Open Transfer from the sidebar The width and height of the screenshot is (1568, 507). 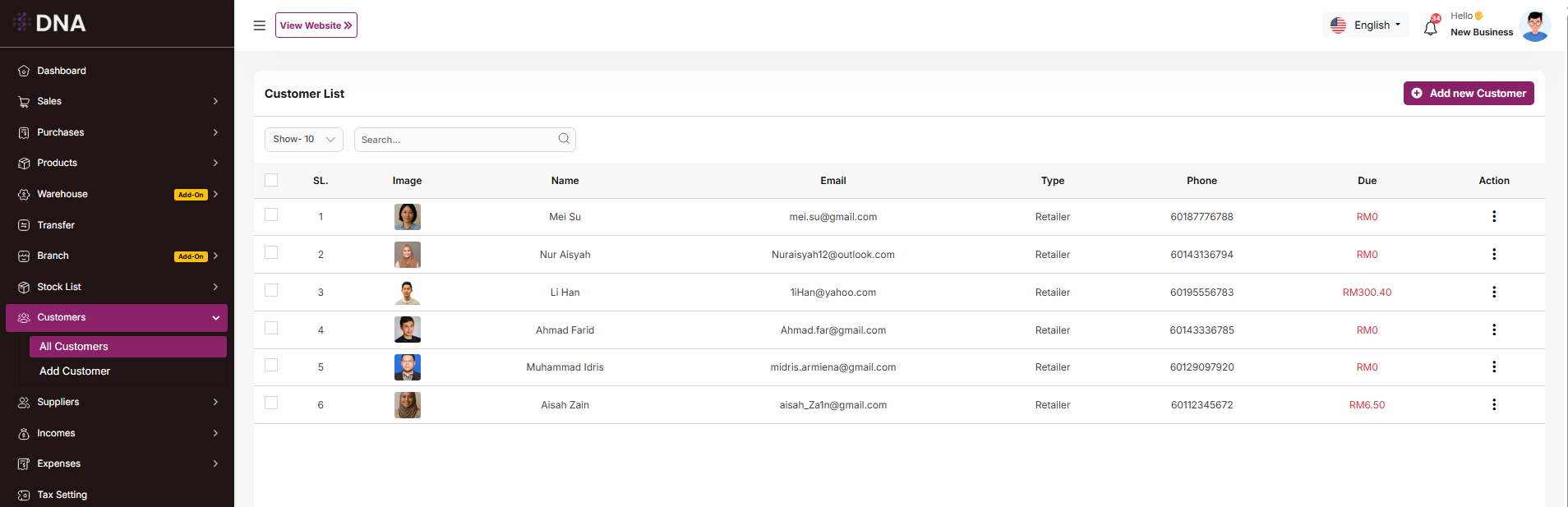pyautogui.click(x=56, y=225)
